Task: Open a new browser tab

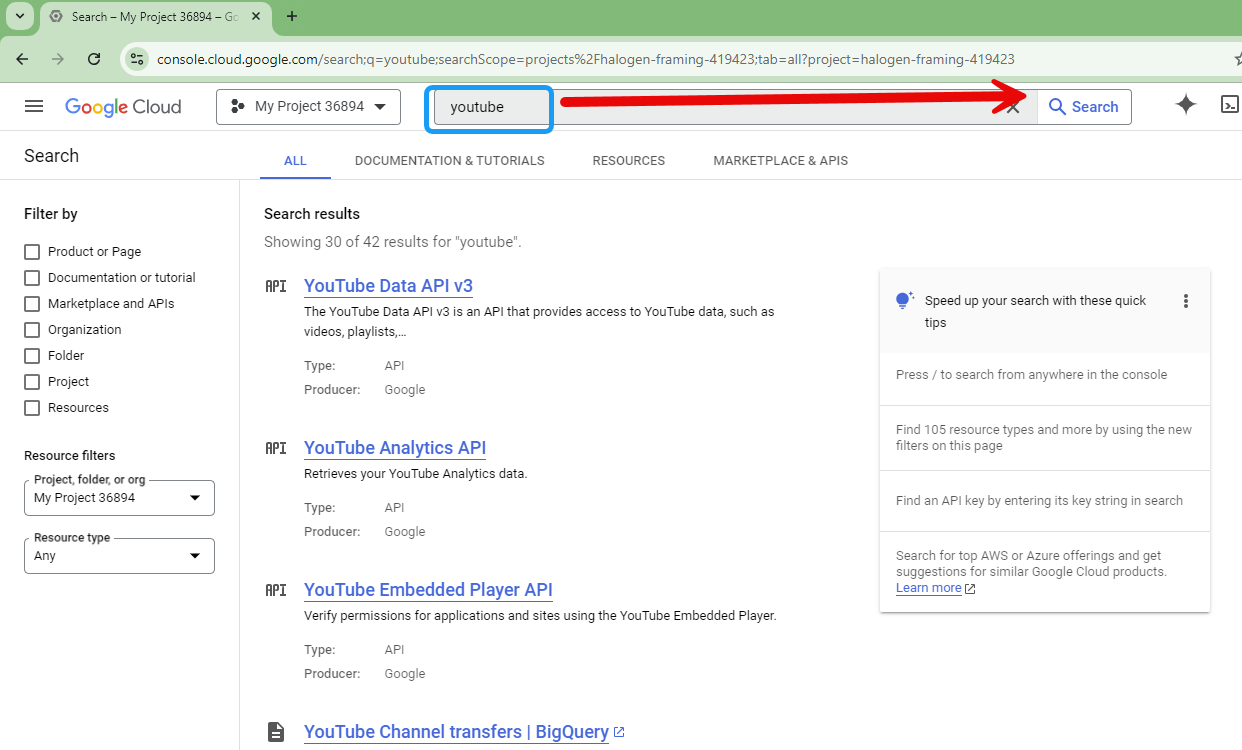Action: click(x=292, y=16)
